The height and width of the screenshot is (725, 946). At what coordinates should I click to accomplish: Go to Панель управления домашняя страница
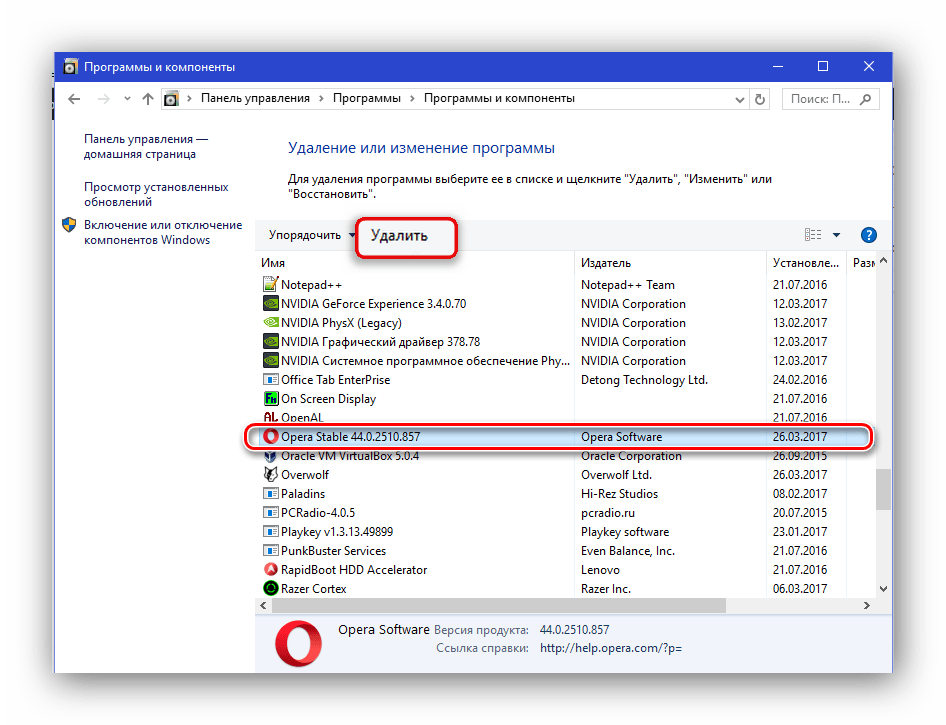pyautogui.click(x=145, y=147)
